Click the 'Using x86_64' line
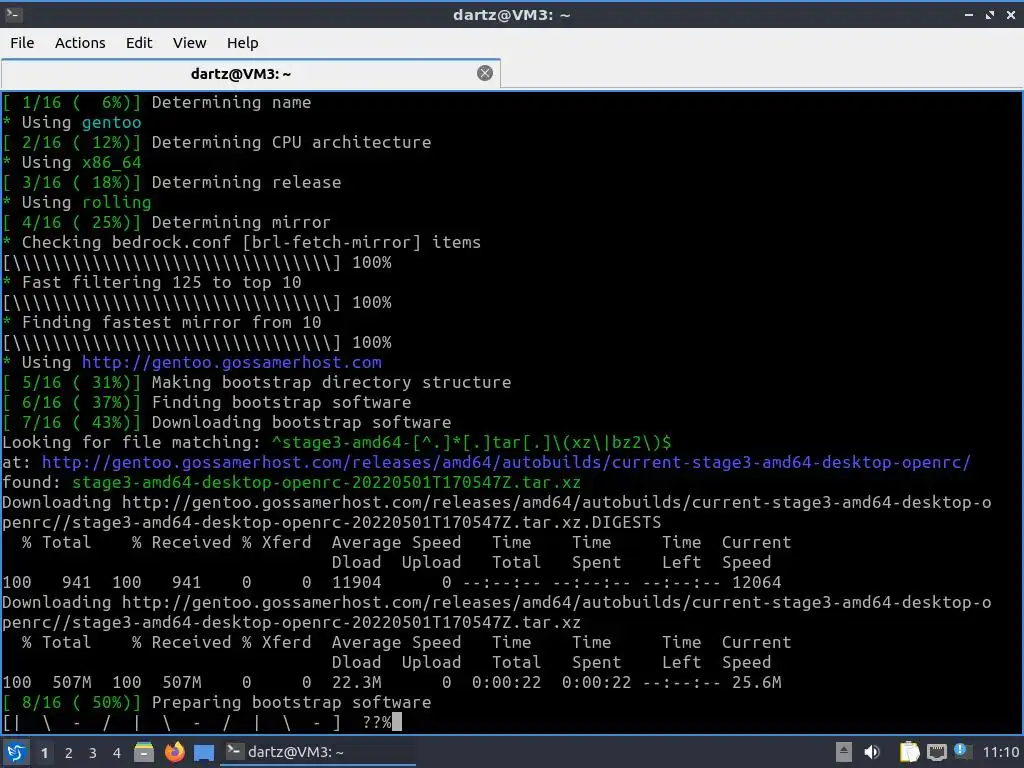Screen dimensions: 1024x768 tap(72, 162)
